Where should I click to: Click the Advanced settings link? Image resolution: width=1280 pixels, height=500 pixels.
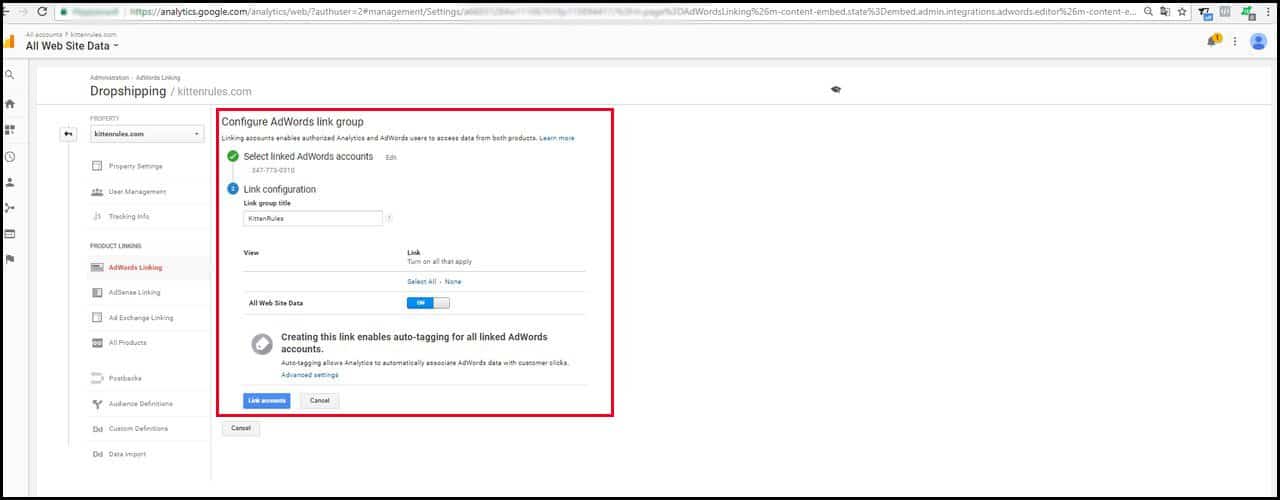point(310,375)
